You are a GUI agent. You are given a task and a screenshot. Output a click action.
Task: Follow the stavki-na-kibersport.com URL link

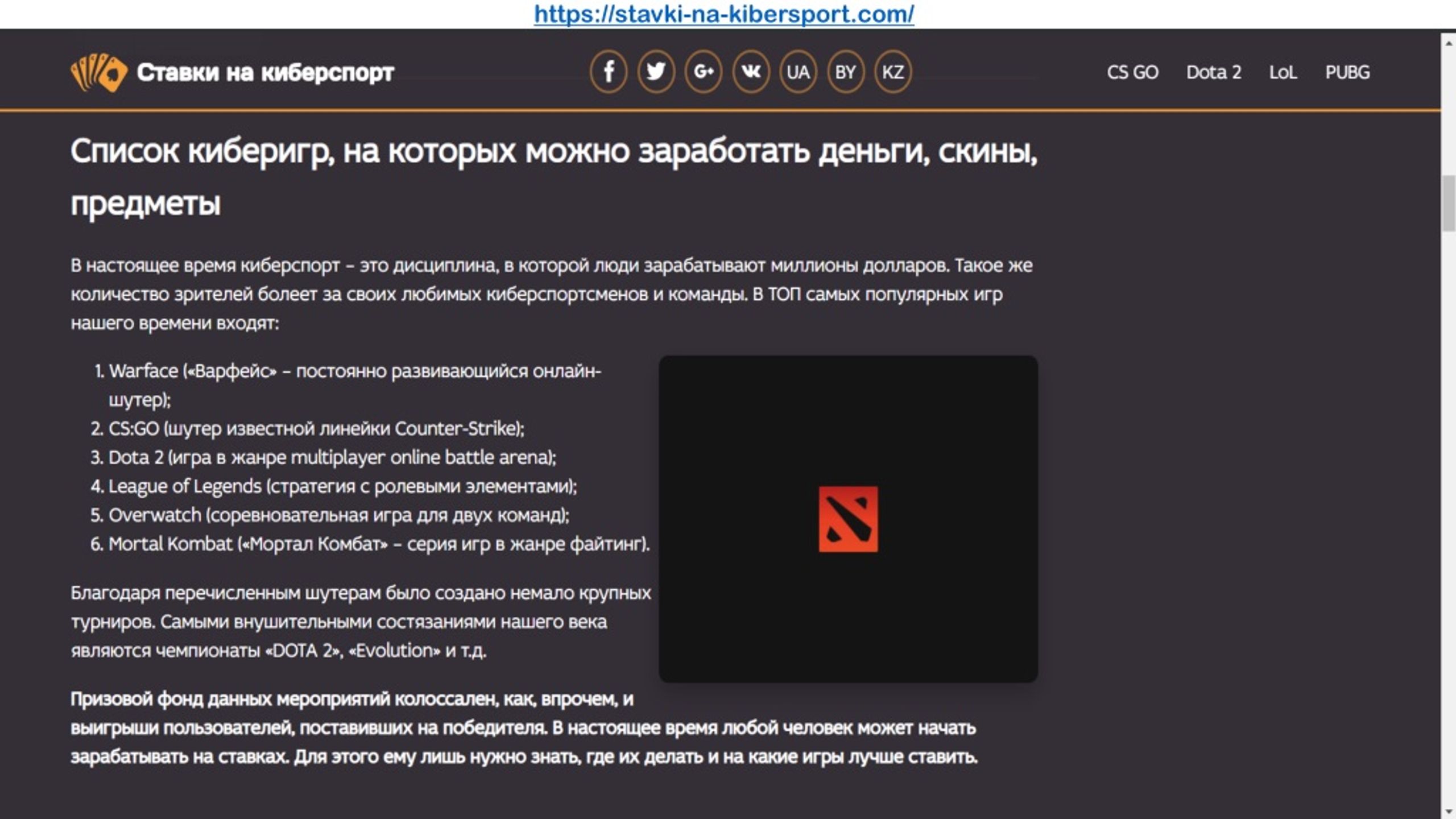[724, 14]
